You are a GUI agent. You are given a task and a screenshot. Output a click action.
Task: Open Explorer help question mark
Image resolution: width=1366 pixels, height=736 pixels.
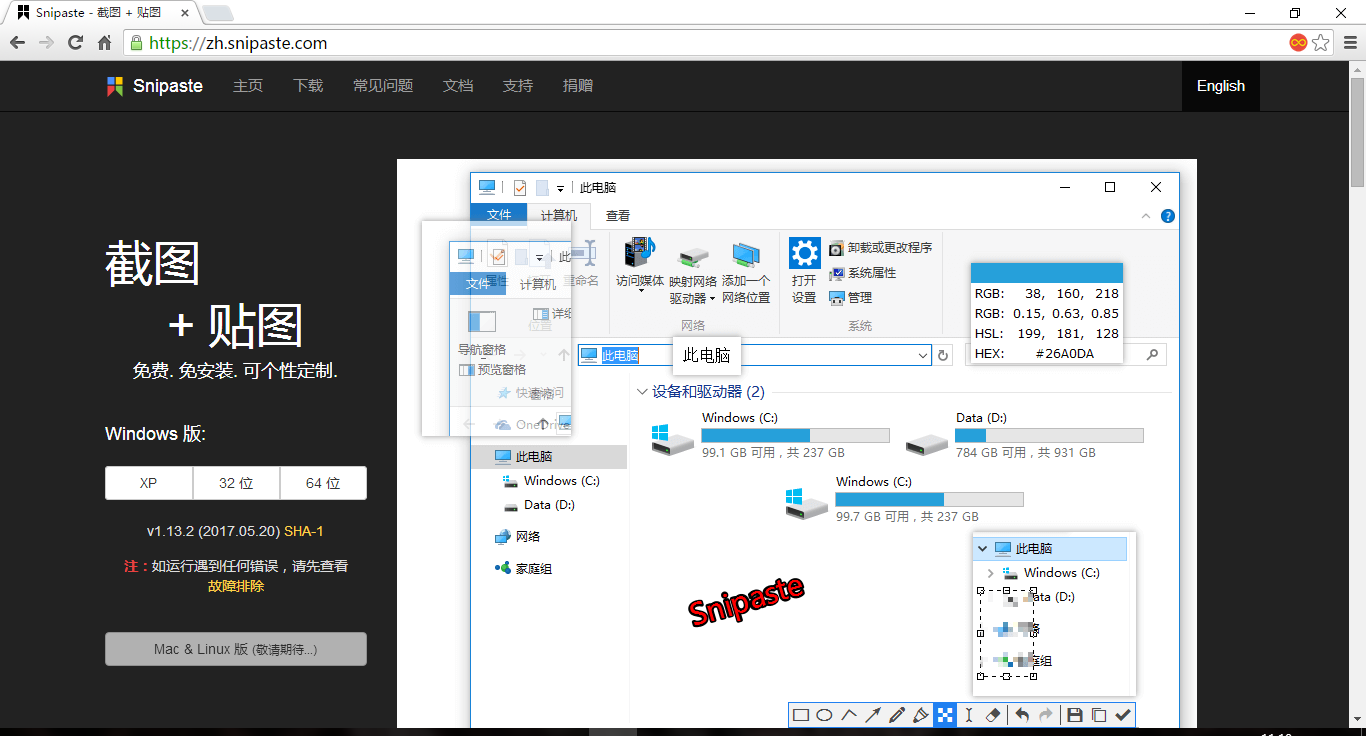tap(1167, 216)
